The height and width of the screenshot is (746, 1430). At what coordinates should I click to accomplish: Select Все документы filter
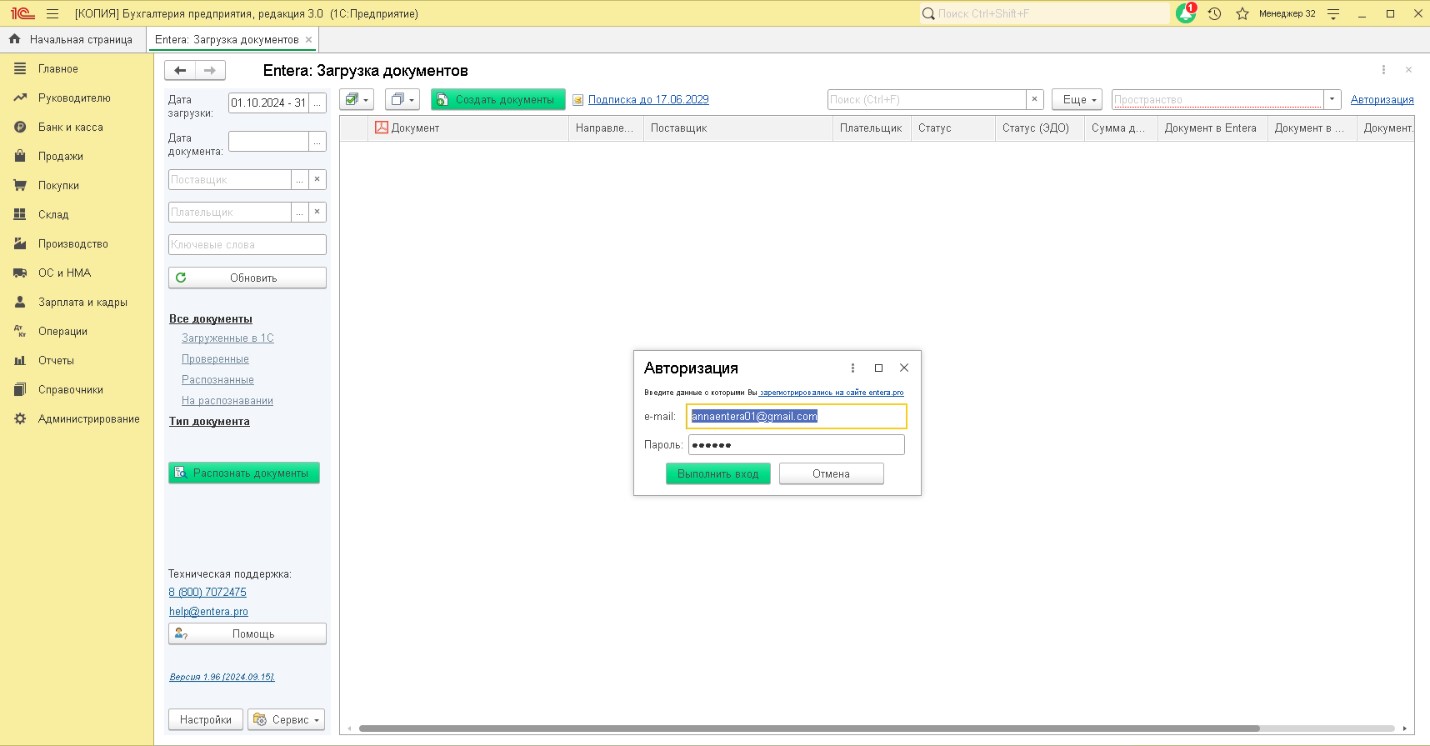click(210, 318)
